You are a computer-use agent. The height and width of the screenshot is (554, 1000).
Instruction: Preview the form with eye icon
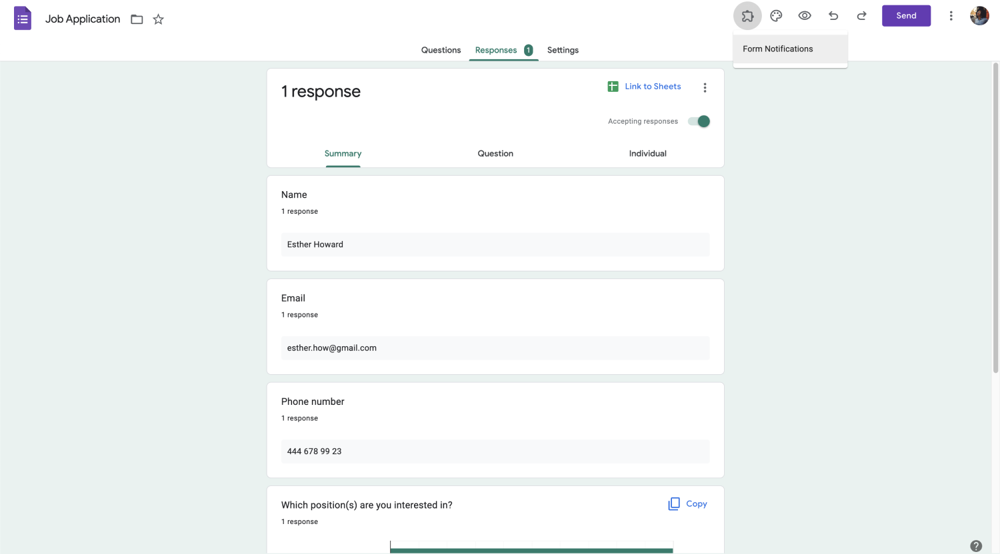coord(804,16)
